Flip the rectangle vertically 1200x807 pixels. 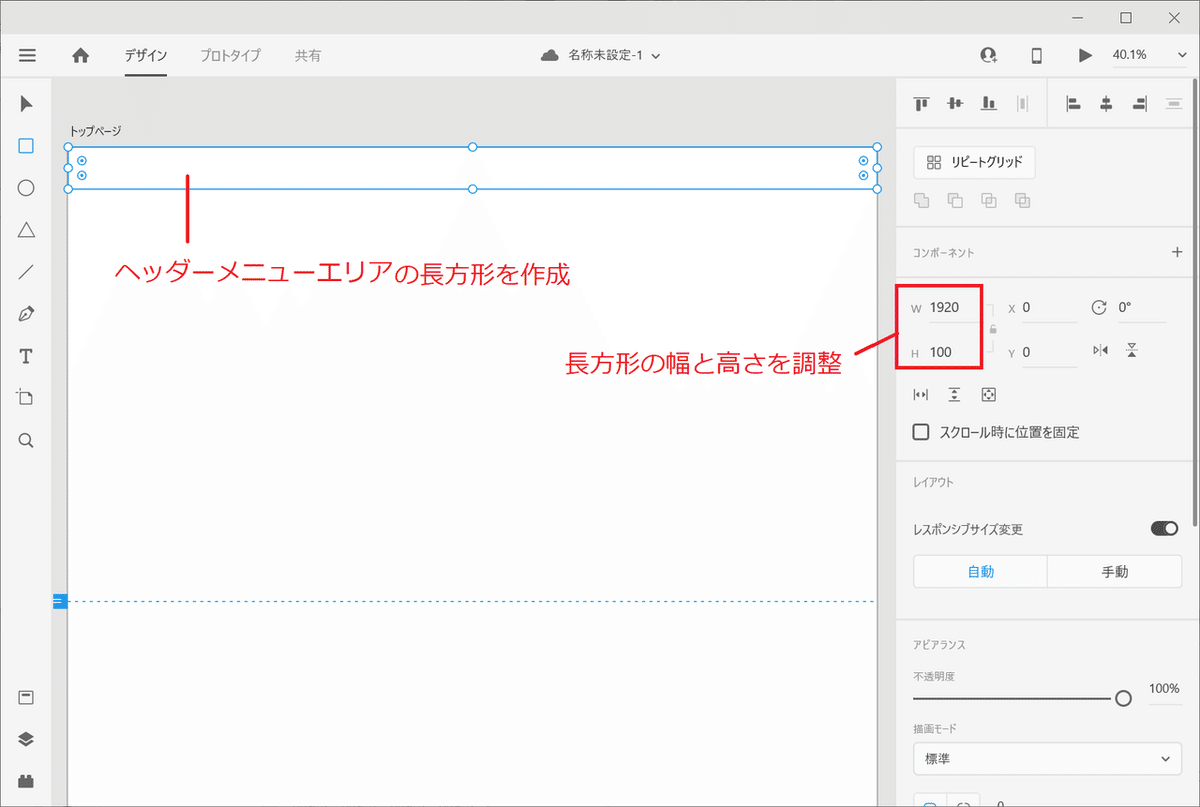click(x=1131, y=350)
